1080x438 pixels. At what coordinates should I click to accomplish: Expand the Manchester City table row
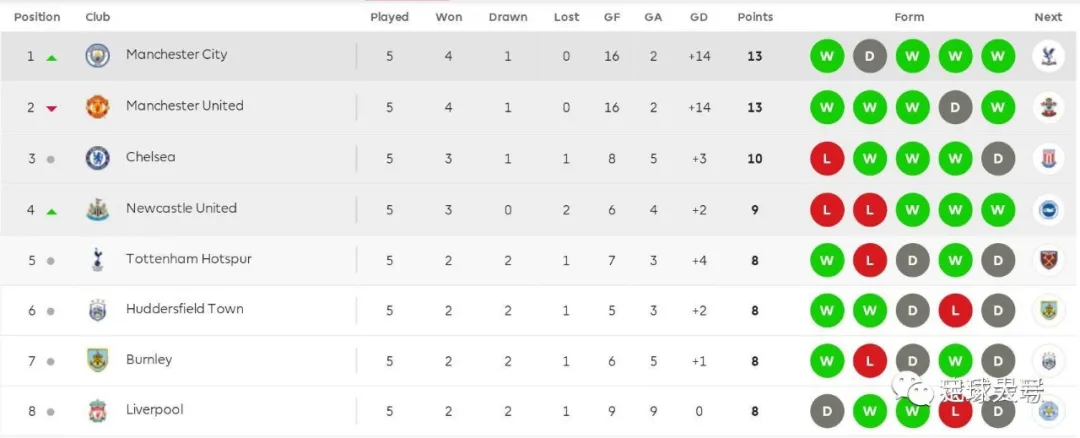tap(540, 56)
